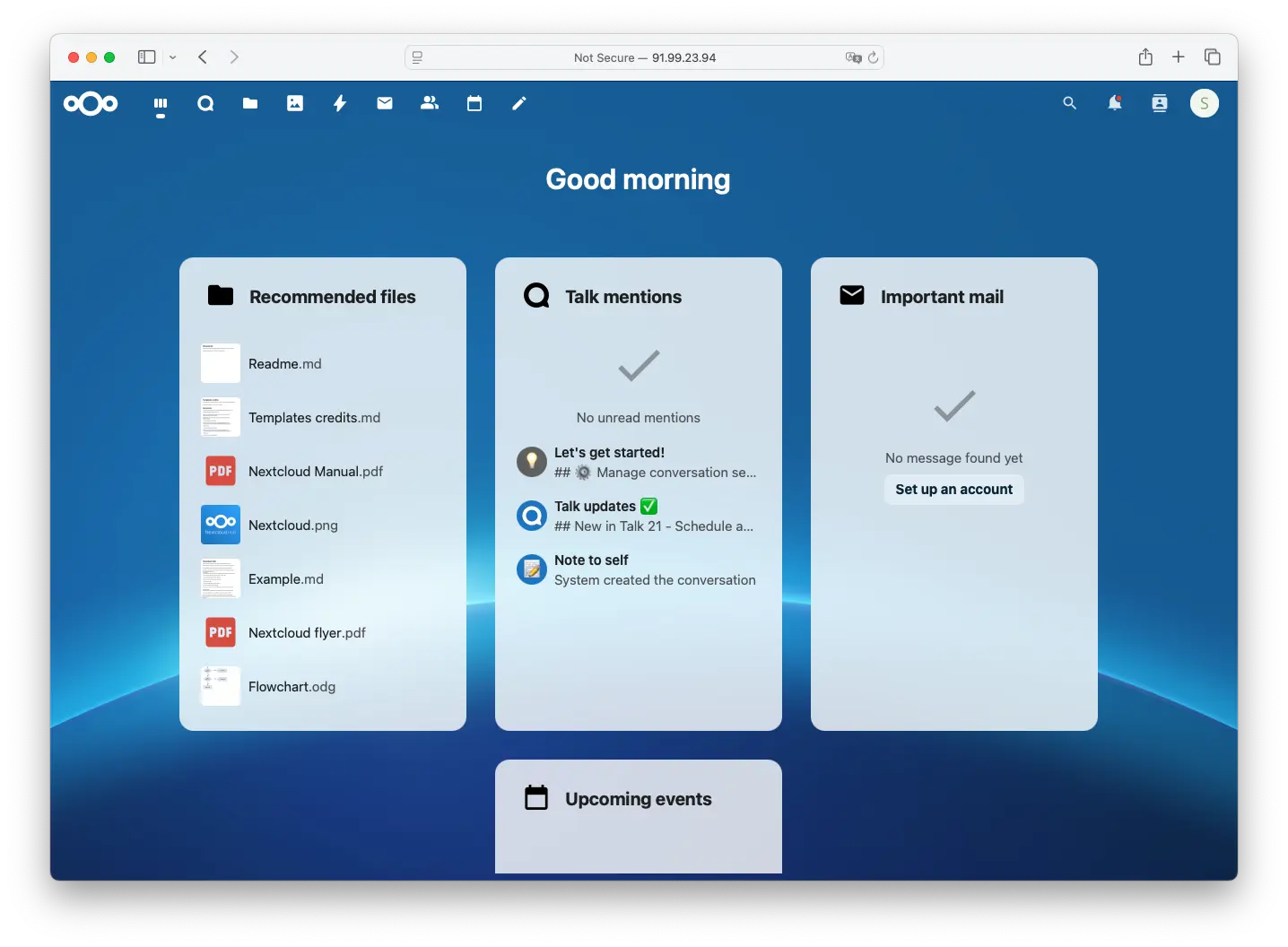Open the Photos app
The width and height of the screenshot is (1288, 947).
pos(295,103)
